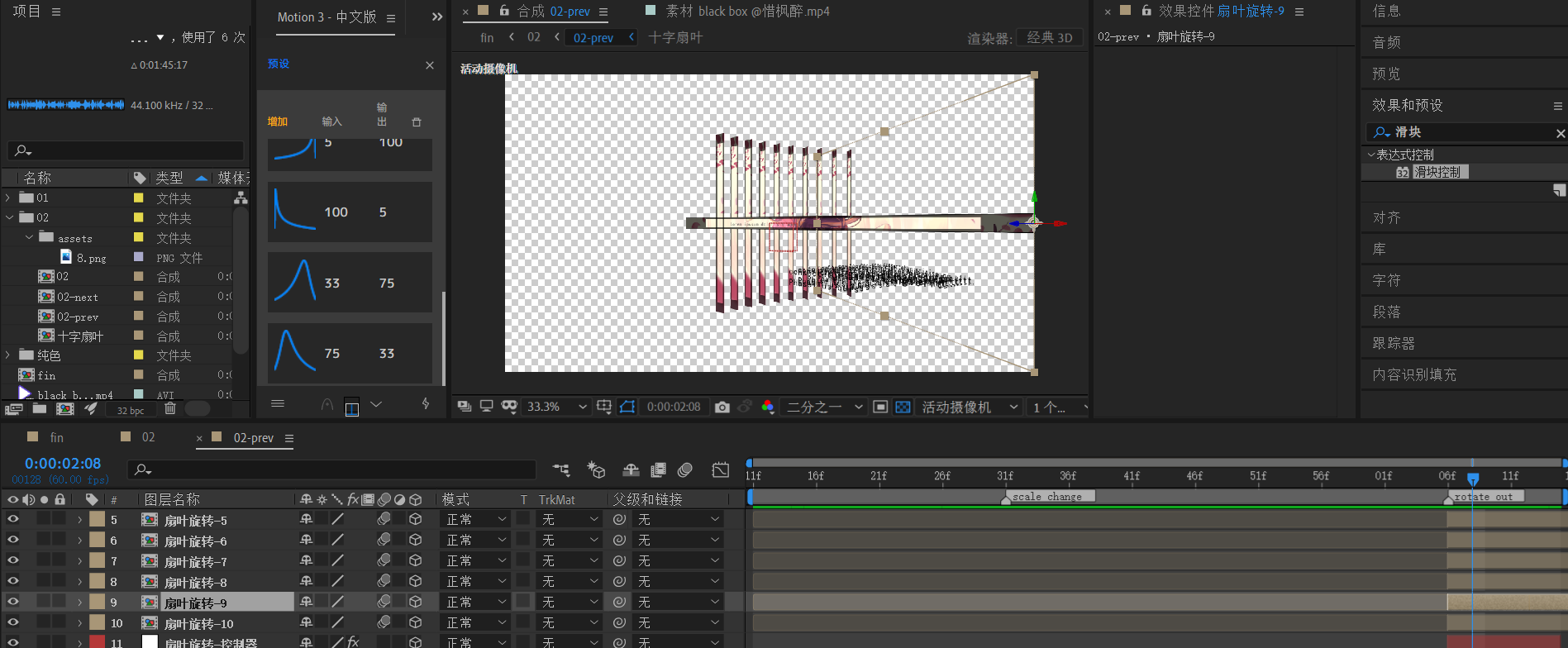The image size is (1568, 648).
Task: Expand layer 扇叶旋转-5 properties
Action: pyautogui.click(x=80, y=520)
